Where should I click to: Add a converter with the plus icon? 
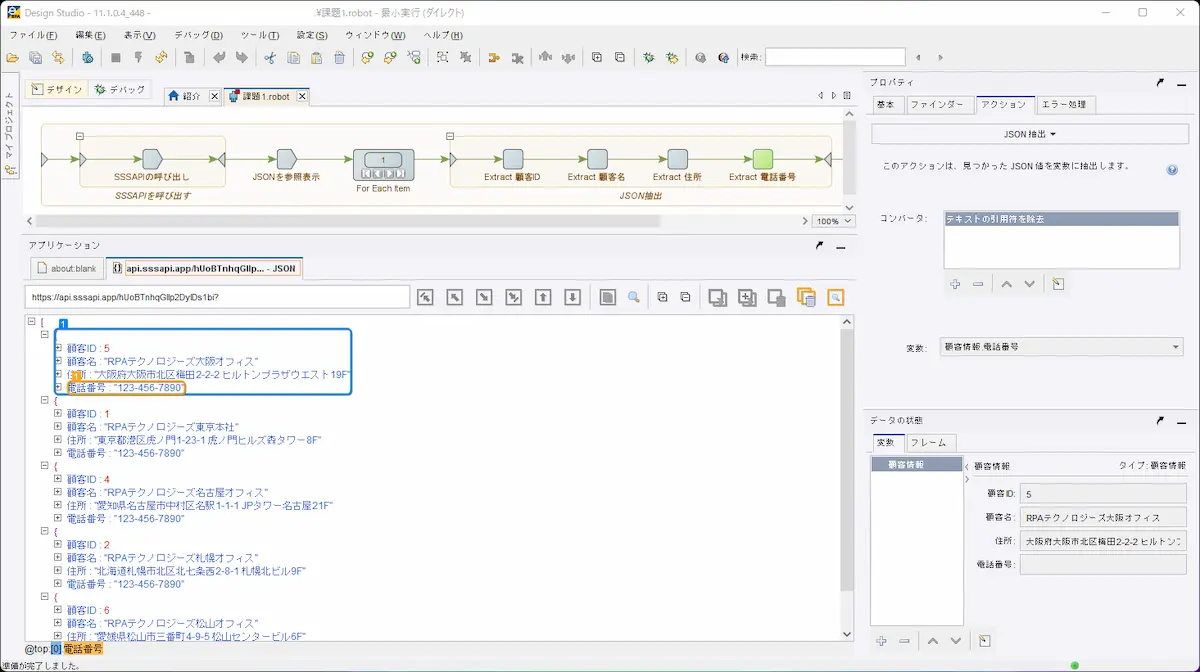pyautogui.click(x=955, y=284)
